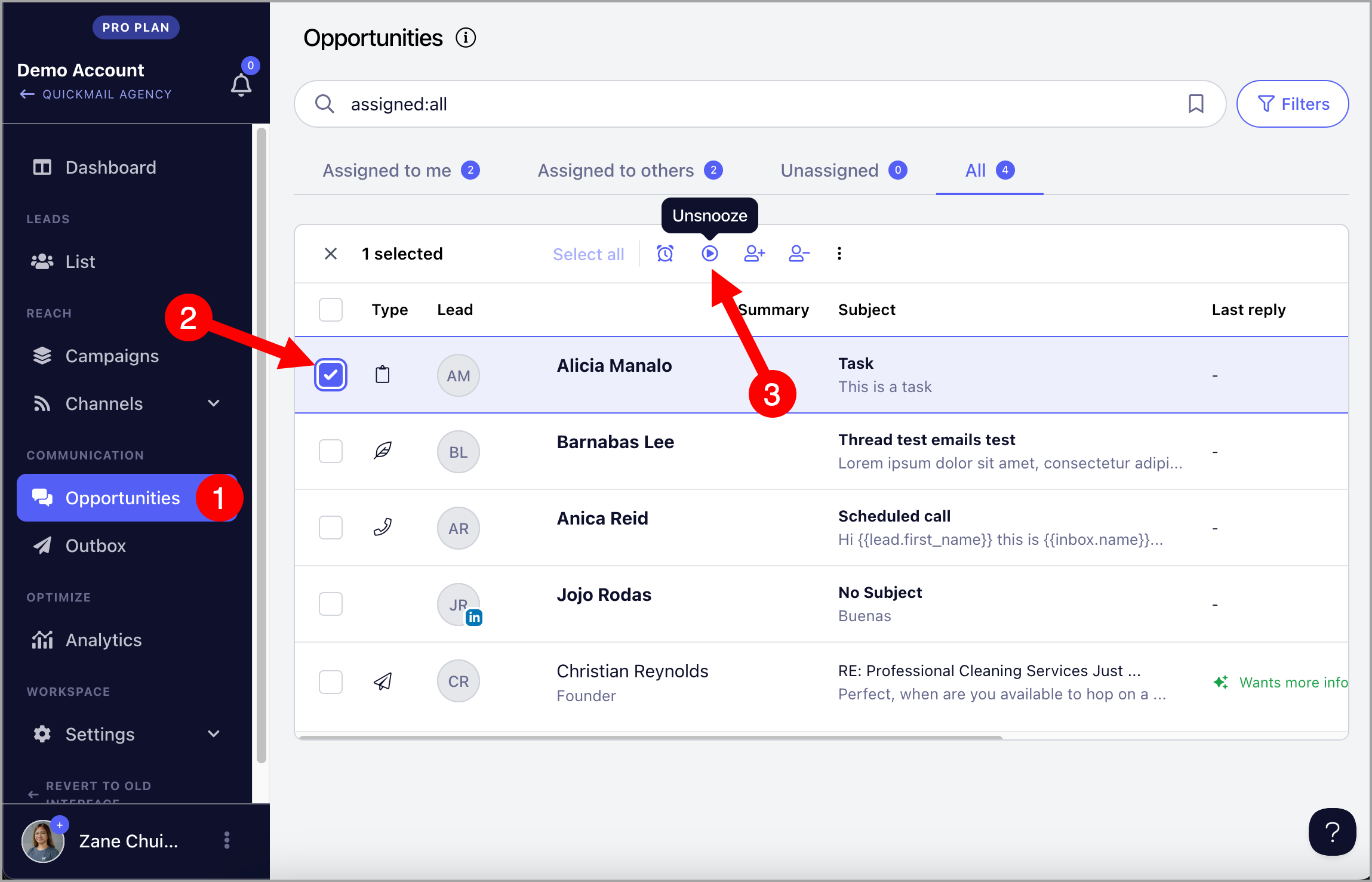
Task: Clear selection with the X icon
Action: point(331,254)
